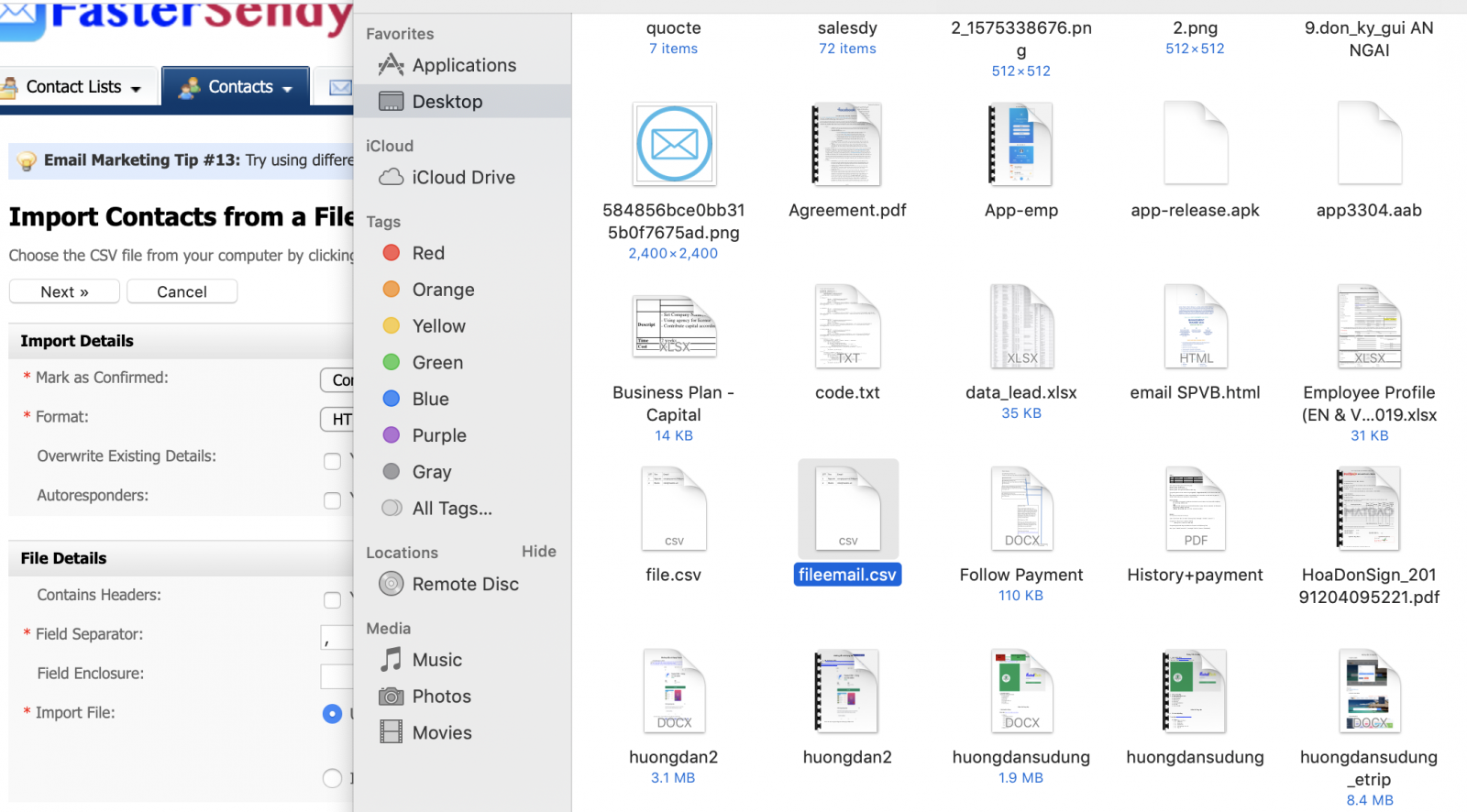Filter by the Red color tag
This screenshot has height=812, width=1467.
(x=427, y=253)
